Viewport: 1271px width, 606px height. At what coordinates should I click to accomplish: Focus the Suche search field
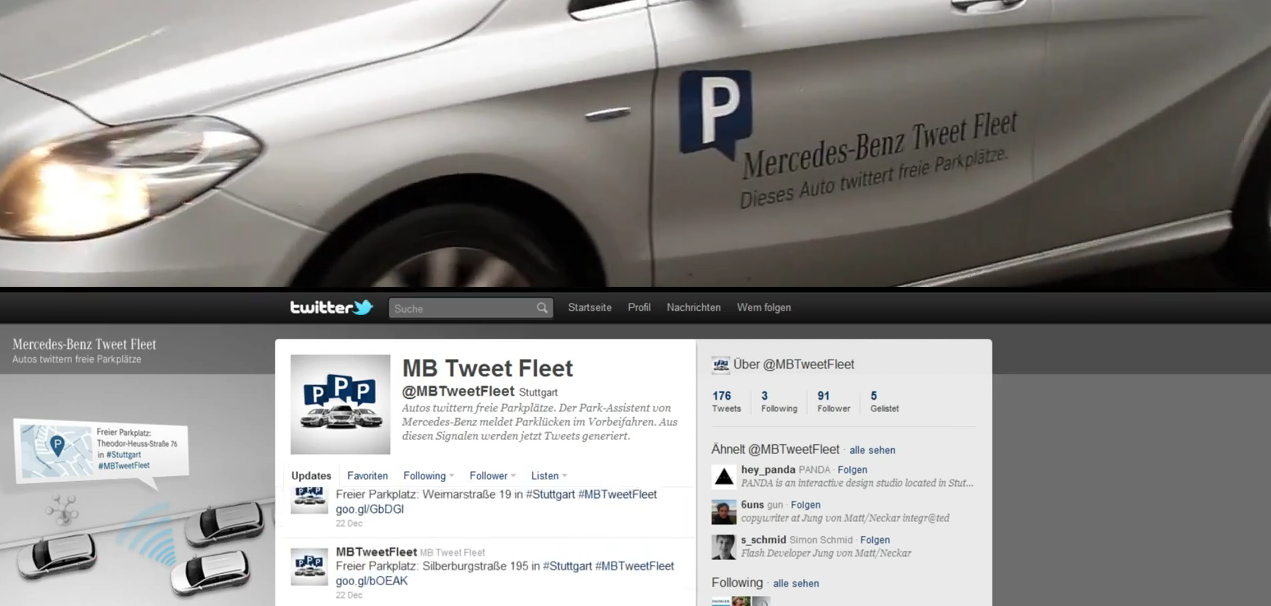(x=470, y=308)
